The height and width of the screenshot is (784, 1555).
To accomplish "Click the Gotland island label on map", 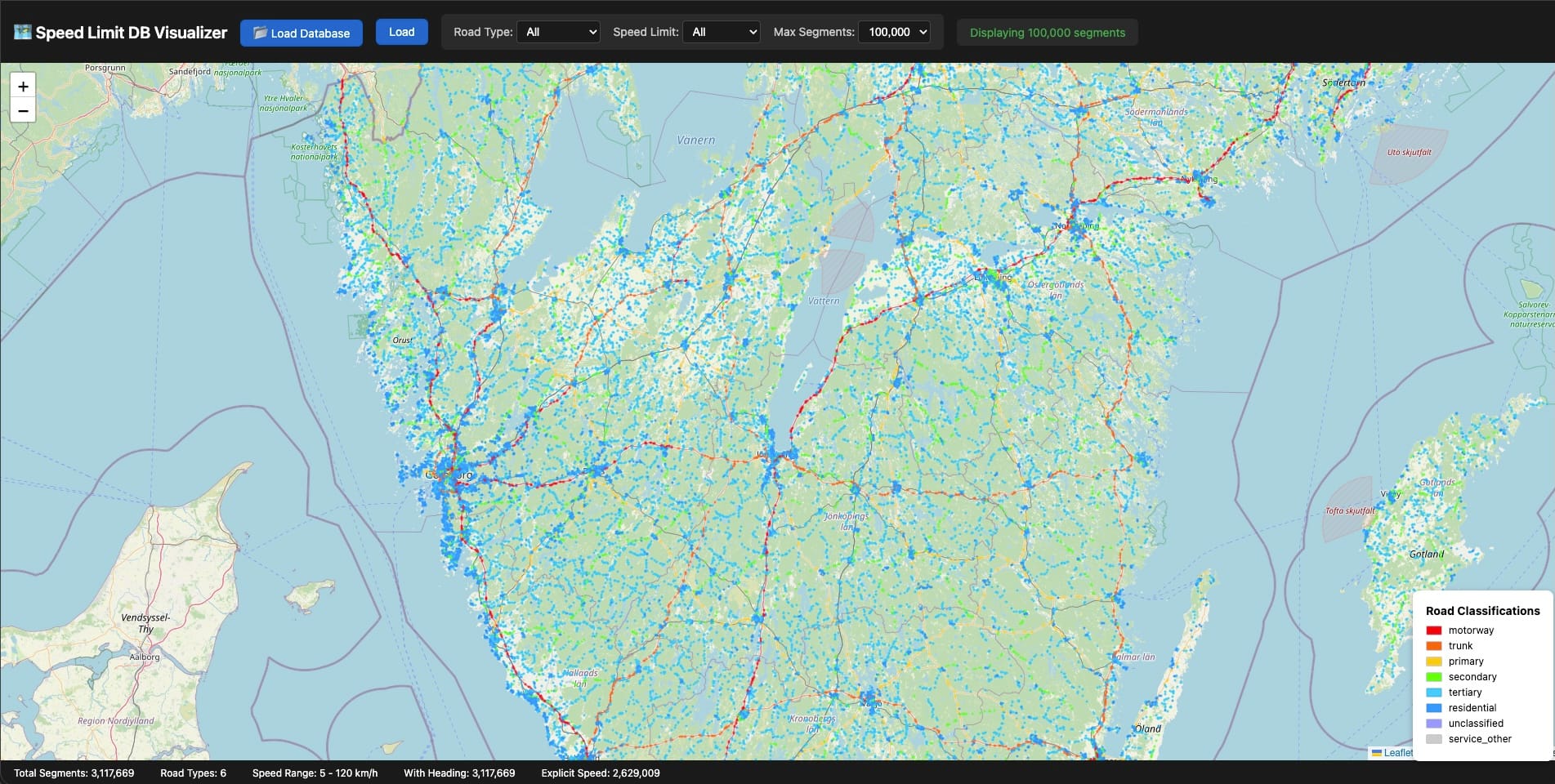I will 1426,554.
